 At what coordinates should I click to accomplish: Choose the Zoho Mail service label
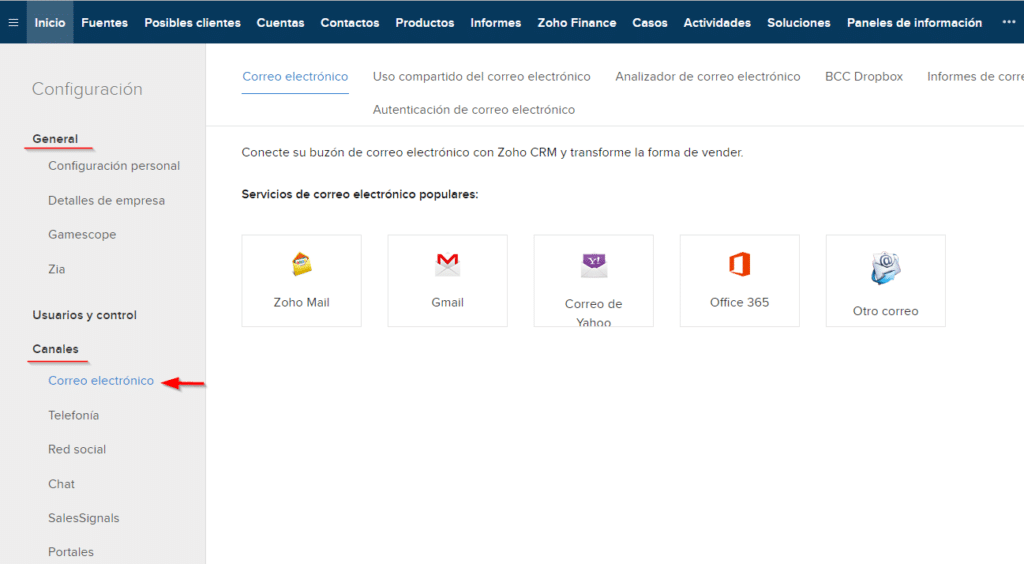tap(302, 302)
